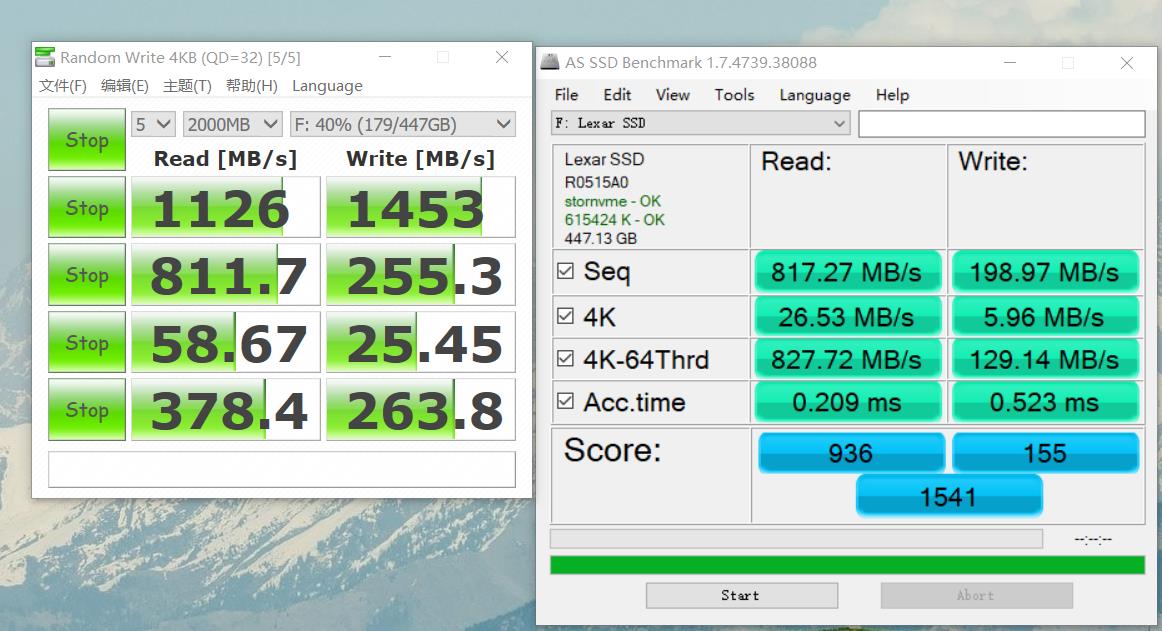Click the top Stop button beside test count

coord(87,139)
